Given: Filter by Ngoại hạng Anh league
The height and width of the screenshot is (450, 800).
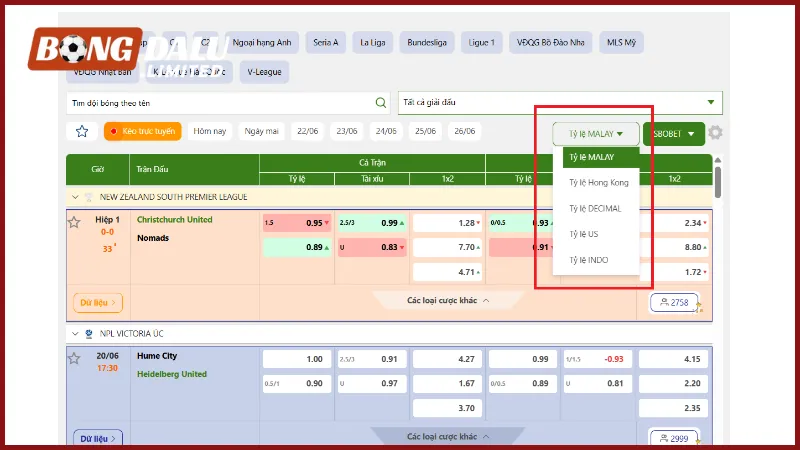Looking at the screenshot, I should click(262, 42).
